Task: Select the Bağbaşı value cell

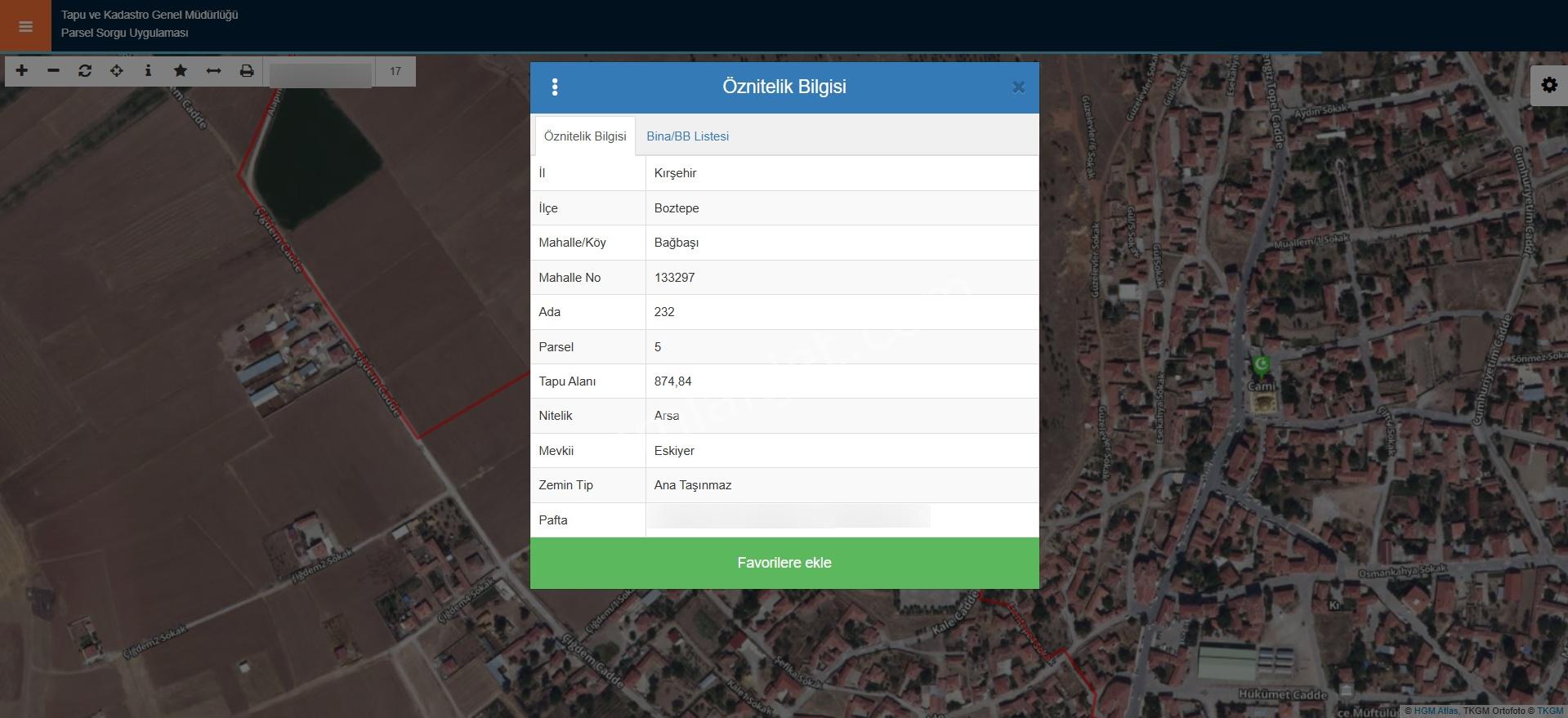Action: click(x=842, y=243)
